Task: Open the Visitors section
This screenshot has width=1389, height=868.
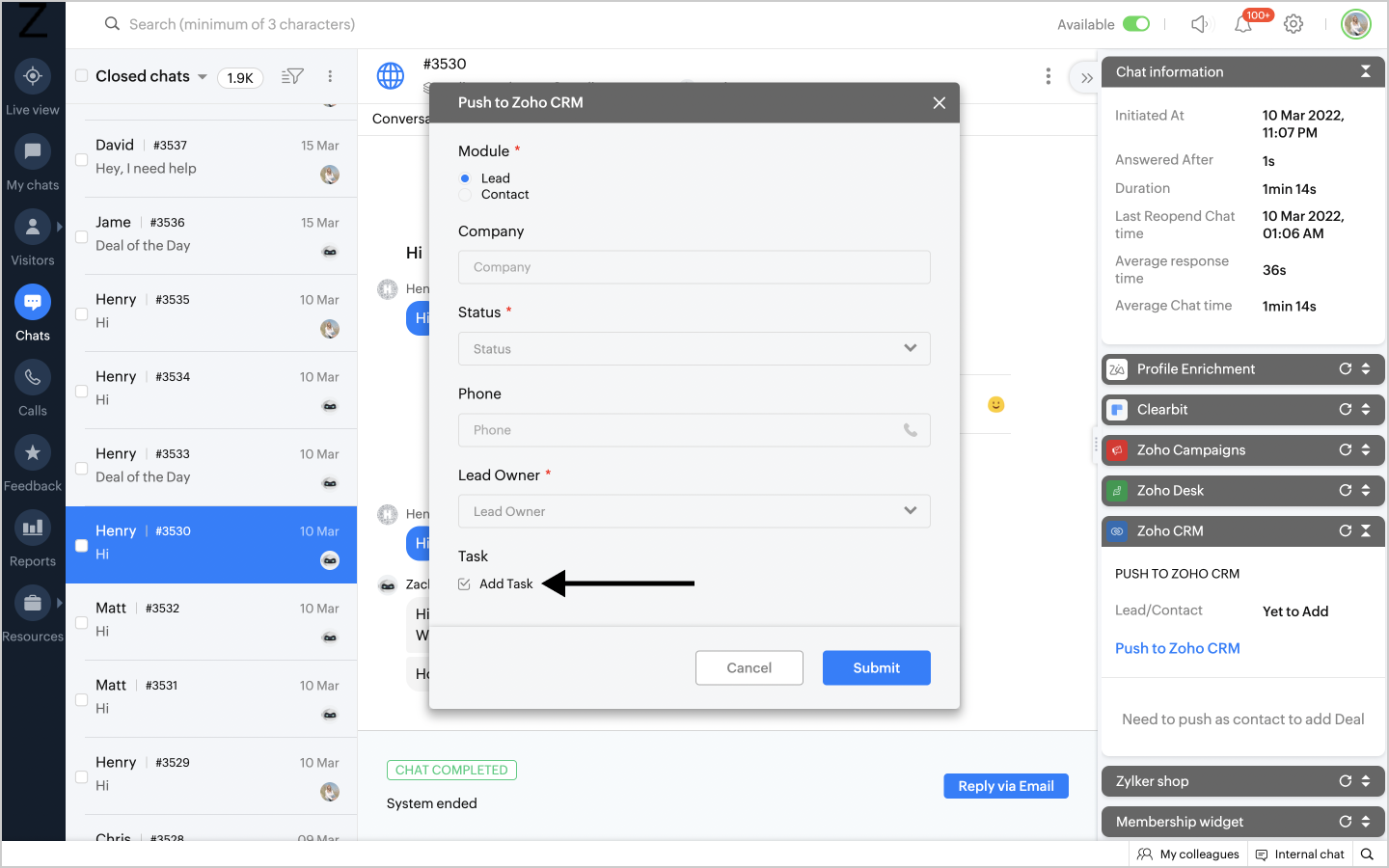Action: pyautogui.click(x=33, y=239)
